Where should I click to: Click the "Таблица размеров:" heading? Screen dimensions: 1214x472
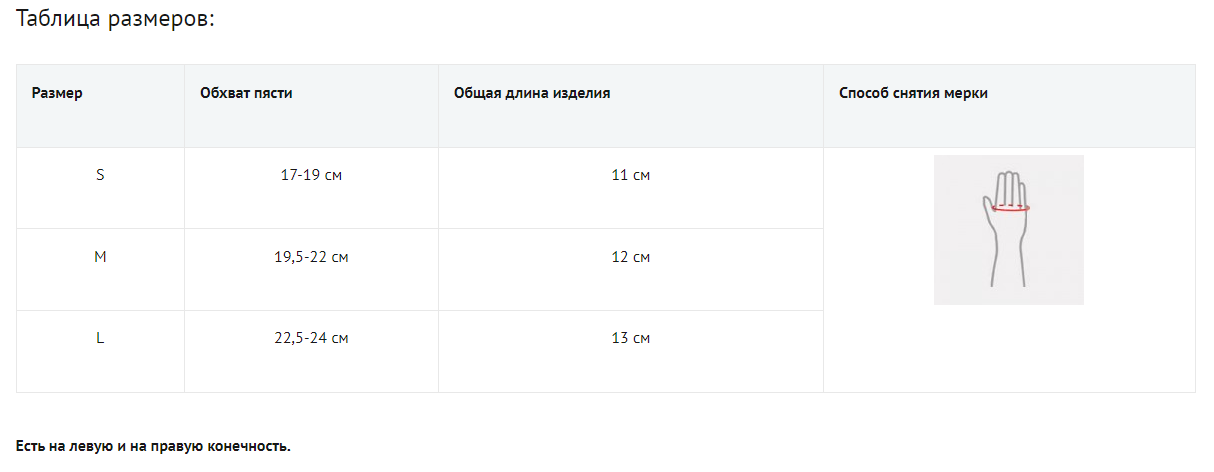[116, 20]
